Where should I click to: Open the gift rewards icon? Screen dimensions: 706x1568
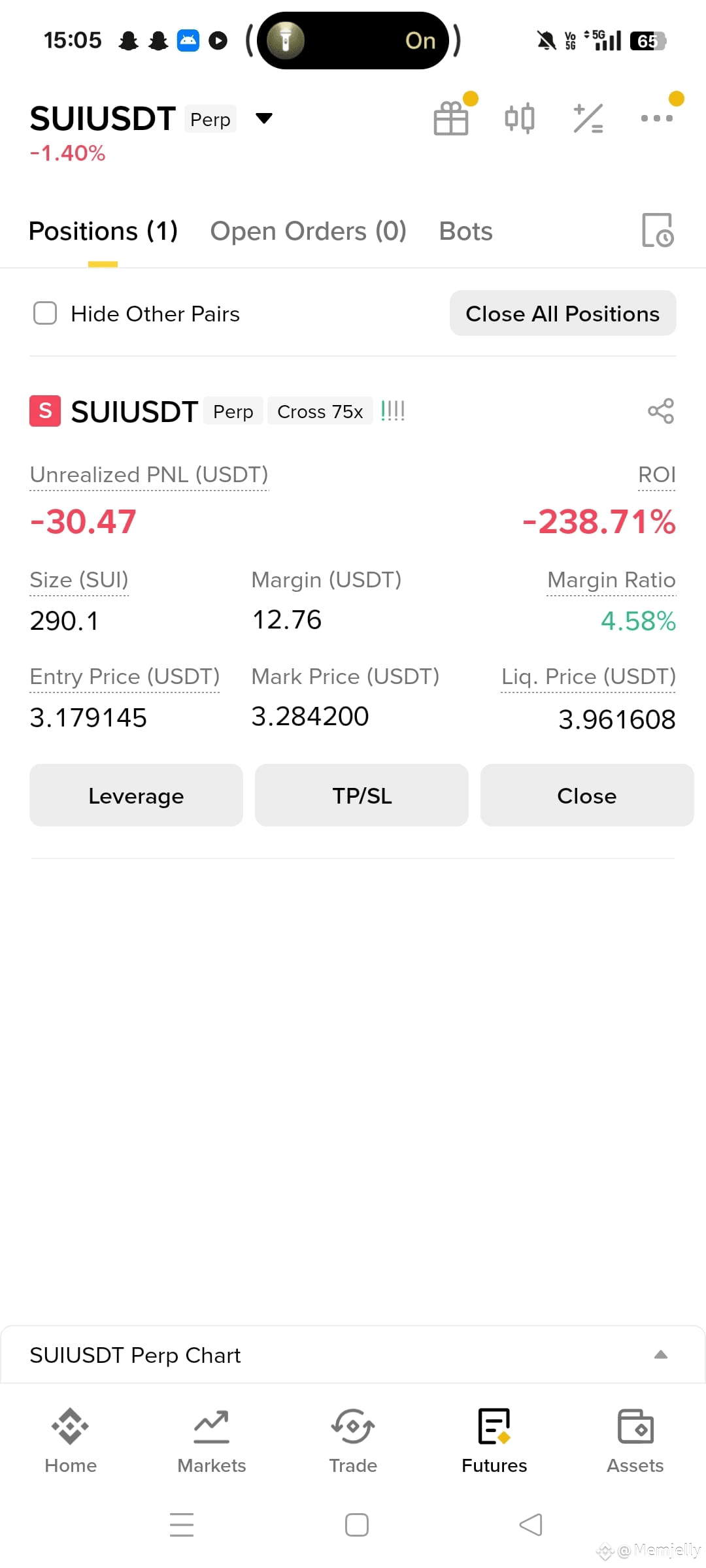(x=451, y=118)
